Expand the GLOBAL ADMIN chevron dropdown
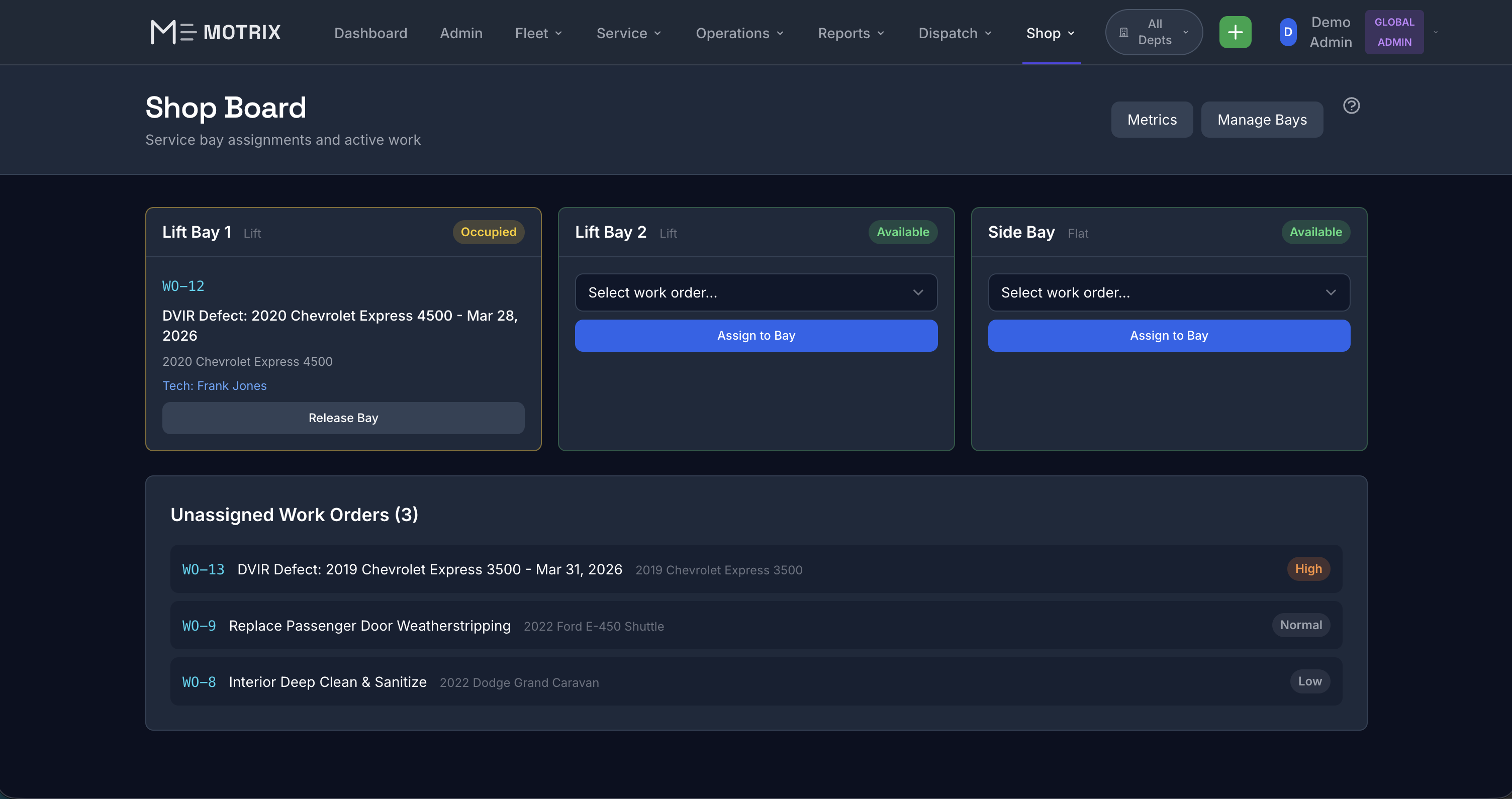This screenshot has height=799, width=1512. [x=1436, y=32]
